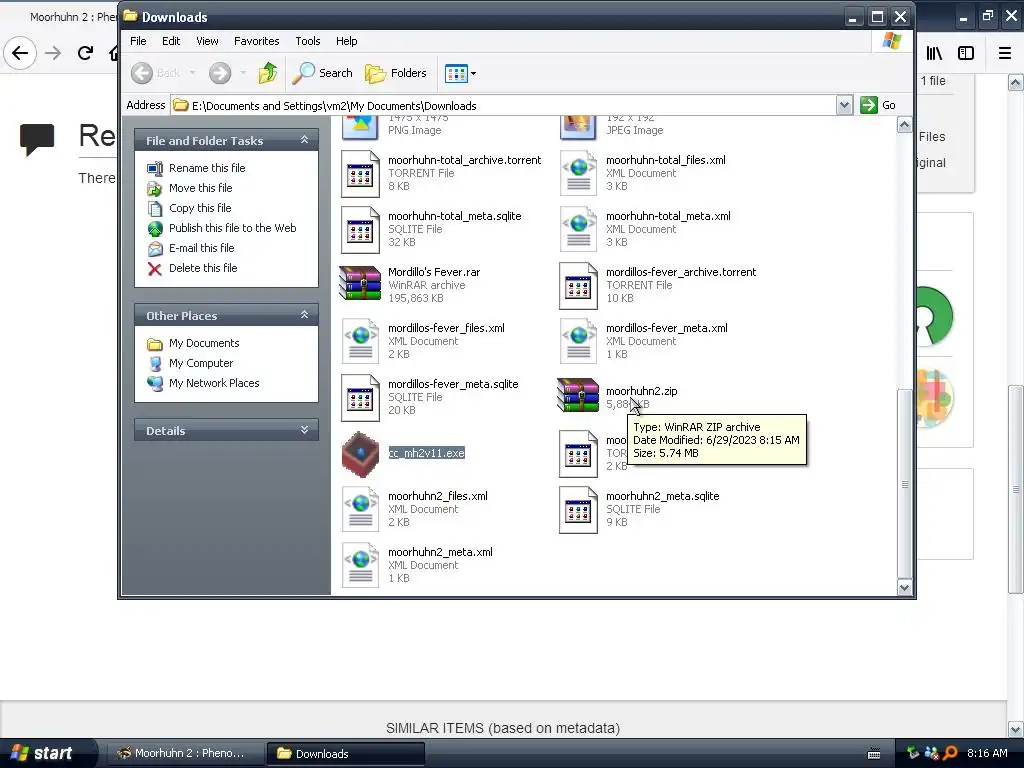Click the Up folder toolbar icon
This screenshot has height=768, width=1024.
tap(268, 73)
